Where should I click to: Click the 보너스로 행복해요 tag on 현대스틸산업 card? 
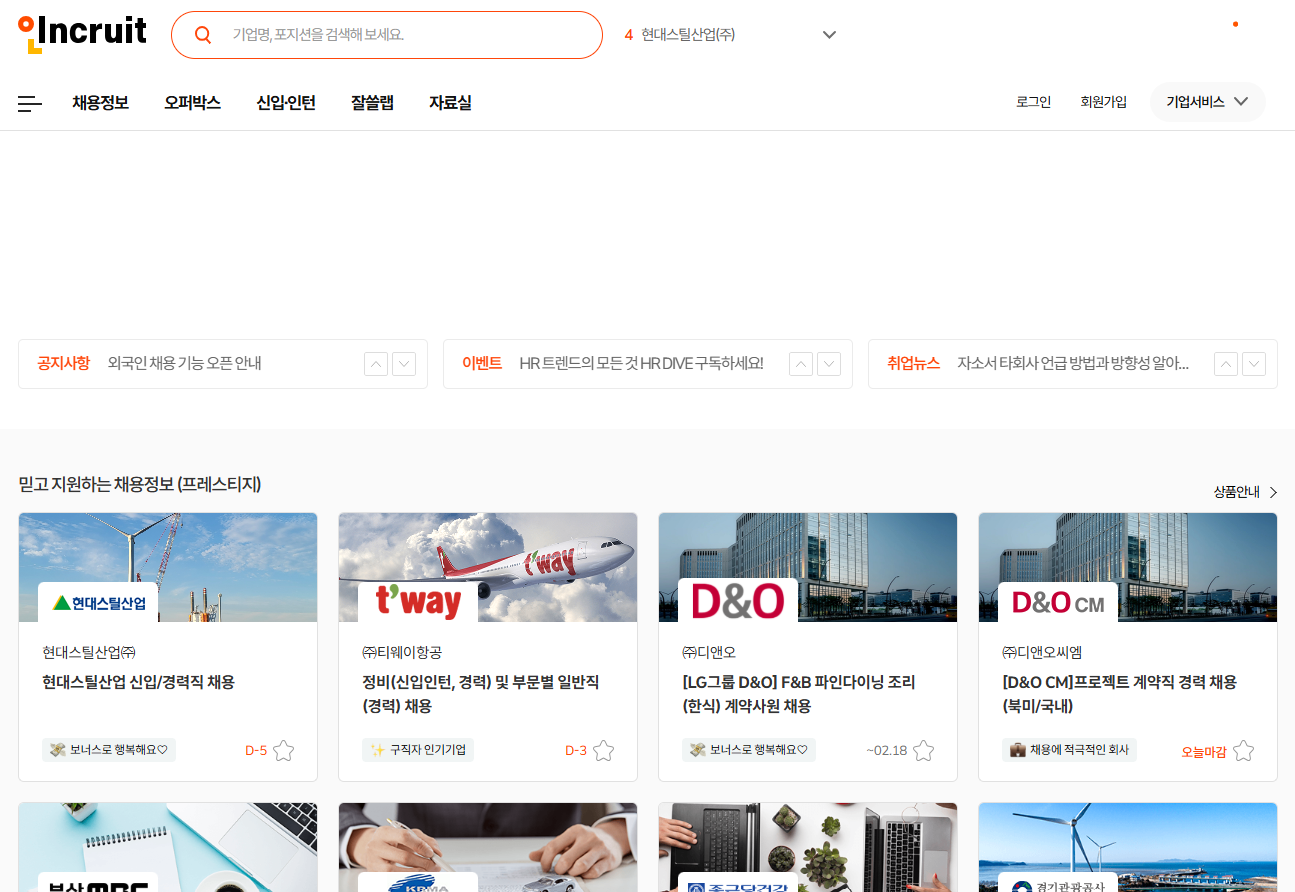[x=109, y=750]
